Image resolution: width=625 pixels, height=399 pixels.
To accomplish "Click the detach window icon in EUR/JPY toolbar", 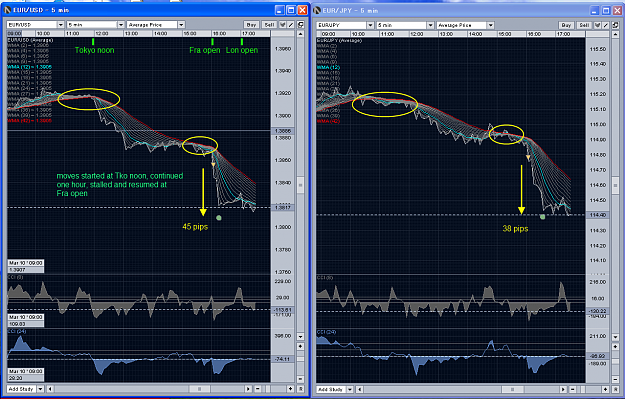I will [x=615, y=25].
